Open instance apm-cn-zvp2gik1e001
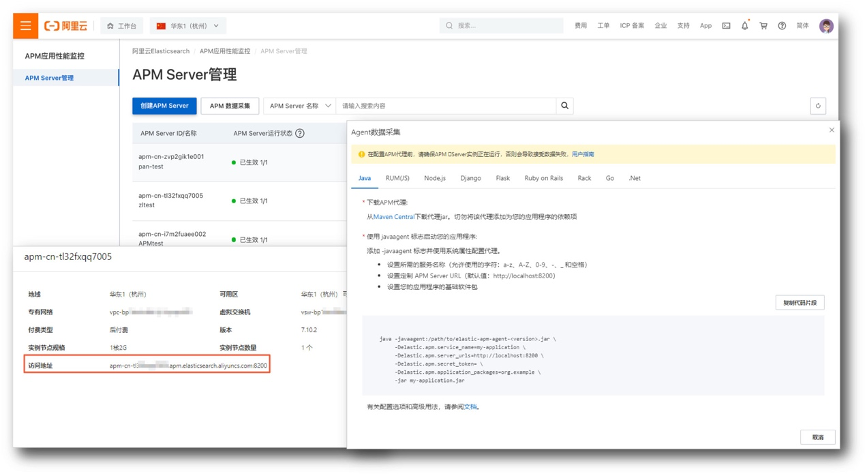Screen dimensions: 866x474 click(171, 156)
